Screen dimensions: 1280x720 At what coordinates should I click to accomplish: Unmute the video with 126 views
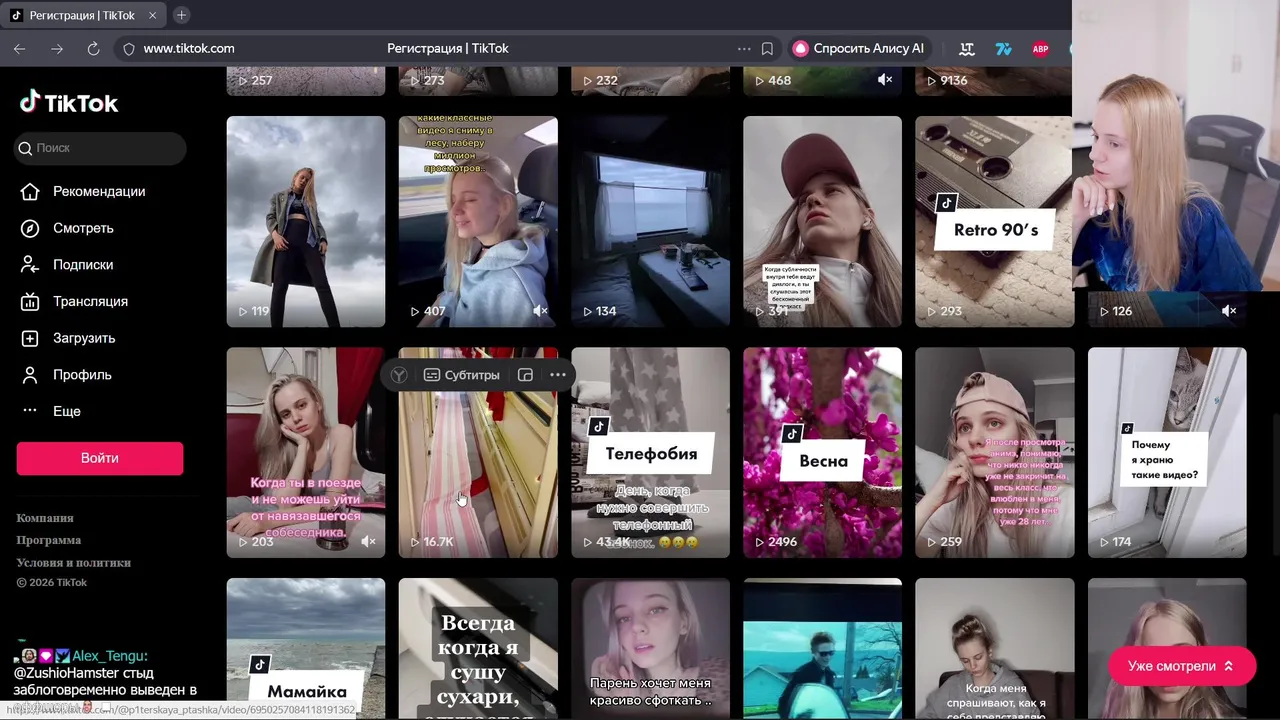click(1229, 311)
